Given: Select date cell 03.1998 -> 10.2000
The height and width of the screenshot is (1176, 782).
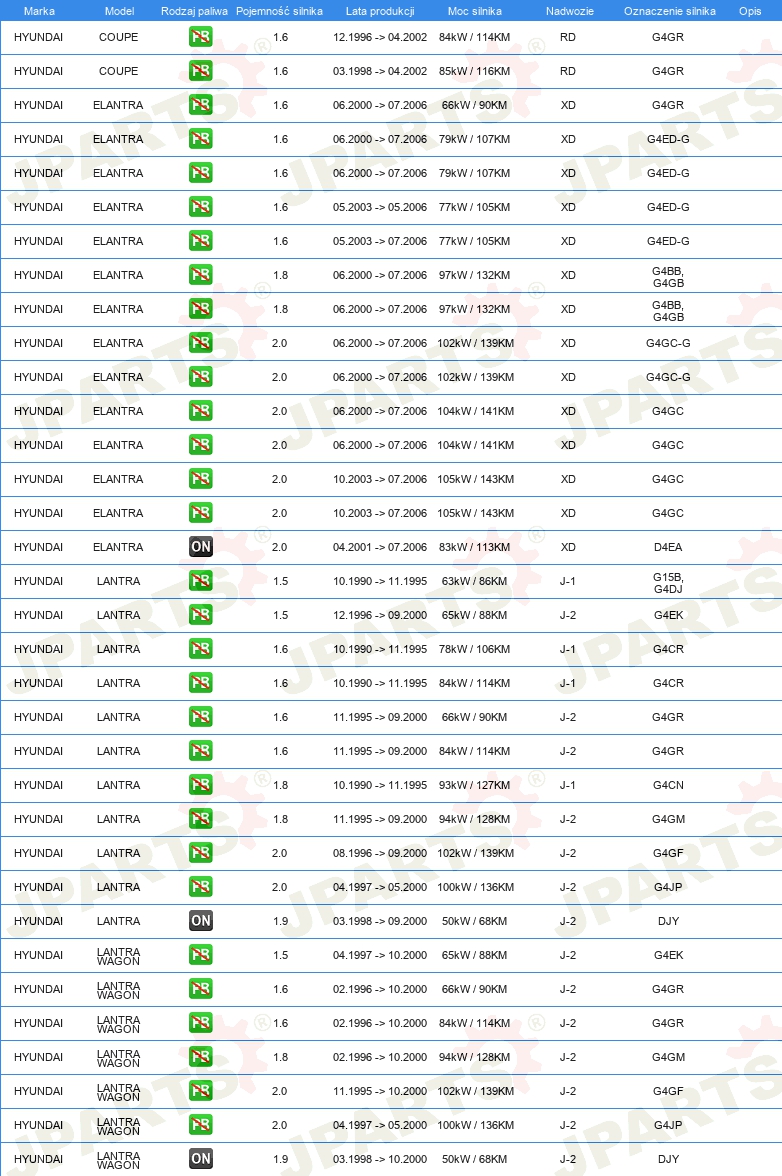Looking at the screenshot, I should [380, 1160].
